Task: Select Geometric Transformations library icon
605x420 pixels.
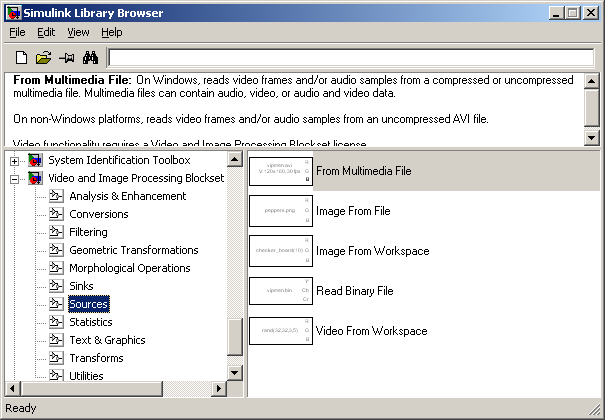Action: pos(56,250)
